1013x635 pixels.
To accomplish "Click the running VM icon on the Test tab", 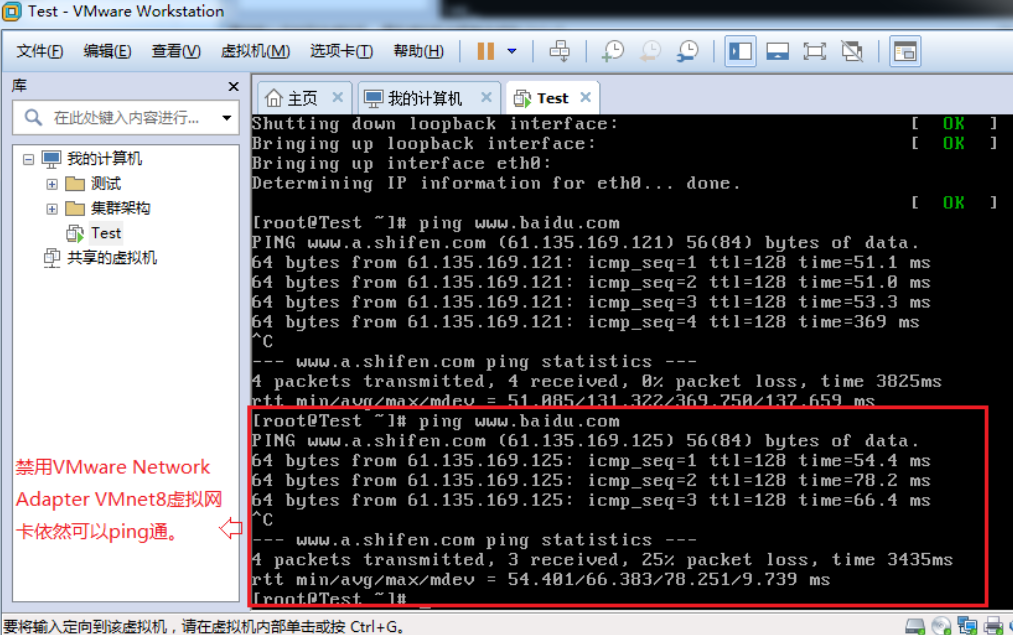I will click(522, 98).
